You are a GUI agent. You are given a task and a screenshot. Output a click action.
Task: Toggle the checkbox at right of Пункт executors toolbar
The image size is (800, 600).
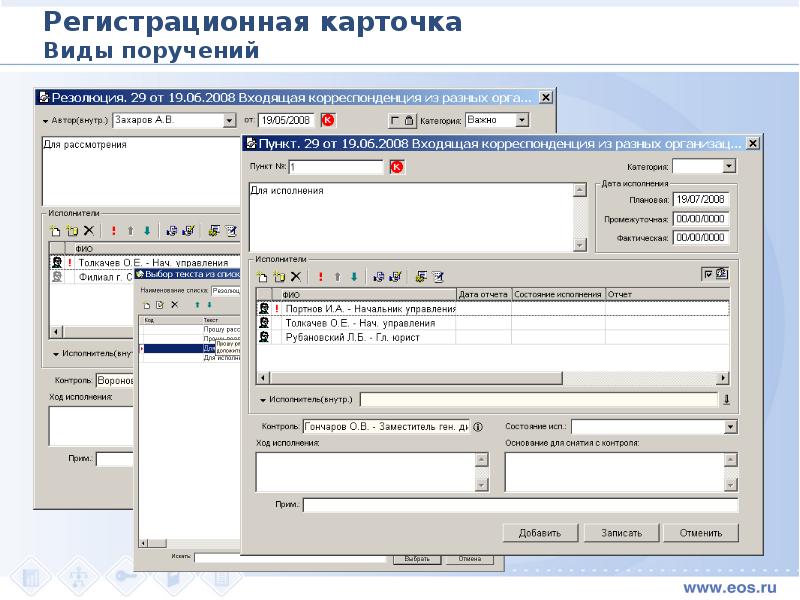tap(708, 274)
